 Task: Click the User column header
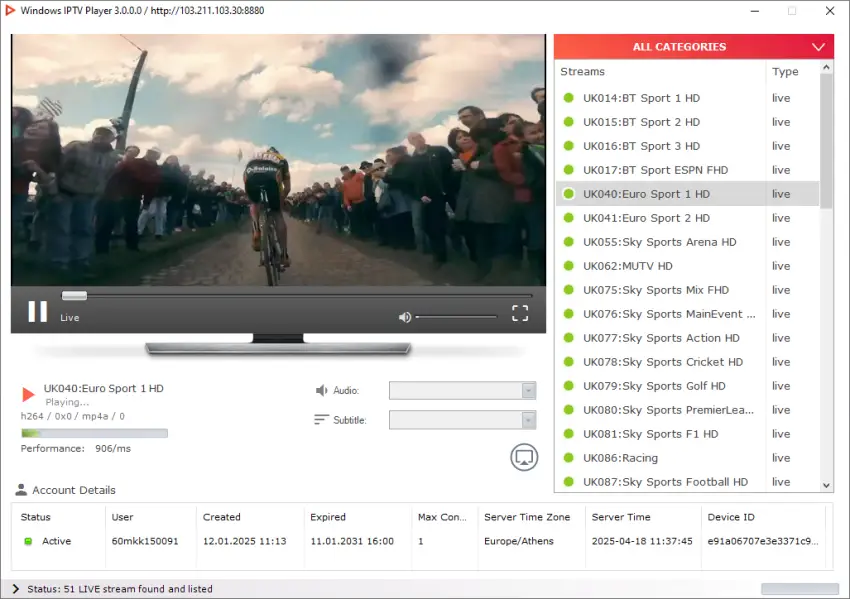122,517
